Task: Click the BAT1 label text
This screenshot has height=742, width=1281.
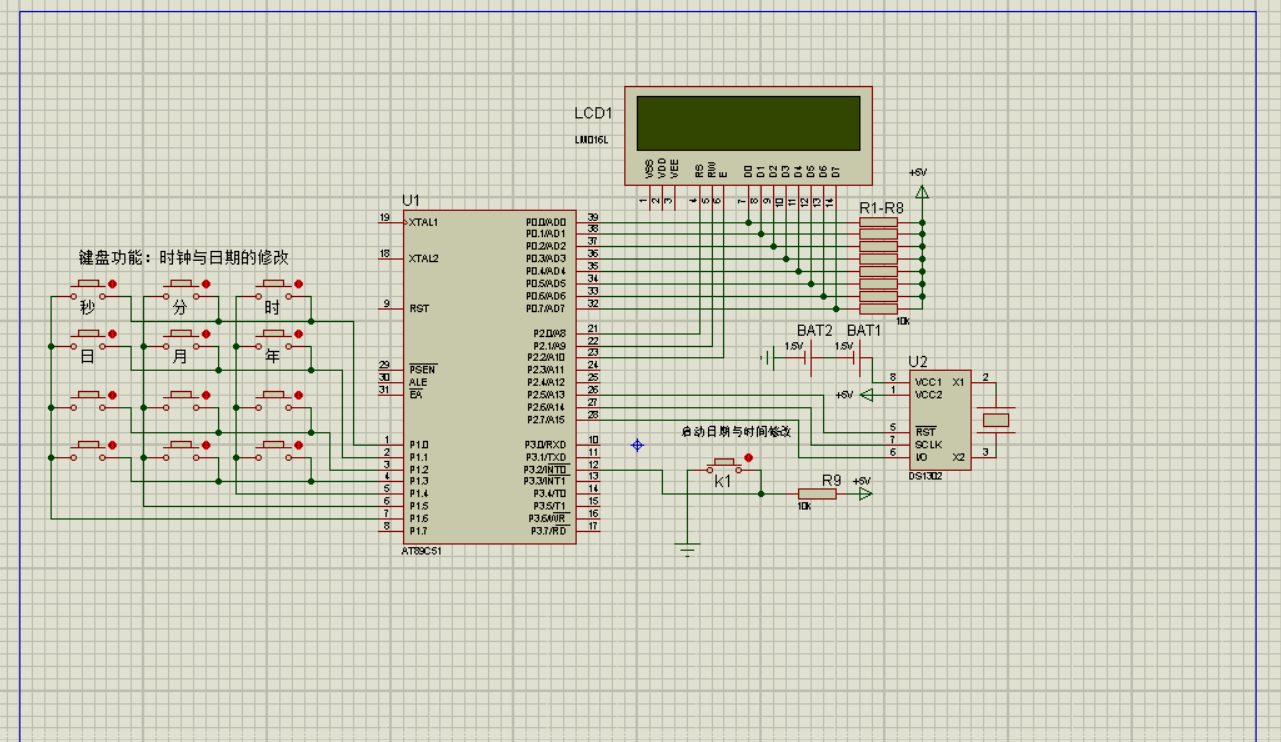Action: 865,330
